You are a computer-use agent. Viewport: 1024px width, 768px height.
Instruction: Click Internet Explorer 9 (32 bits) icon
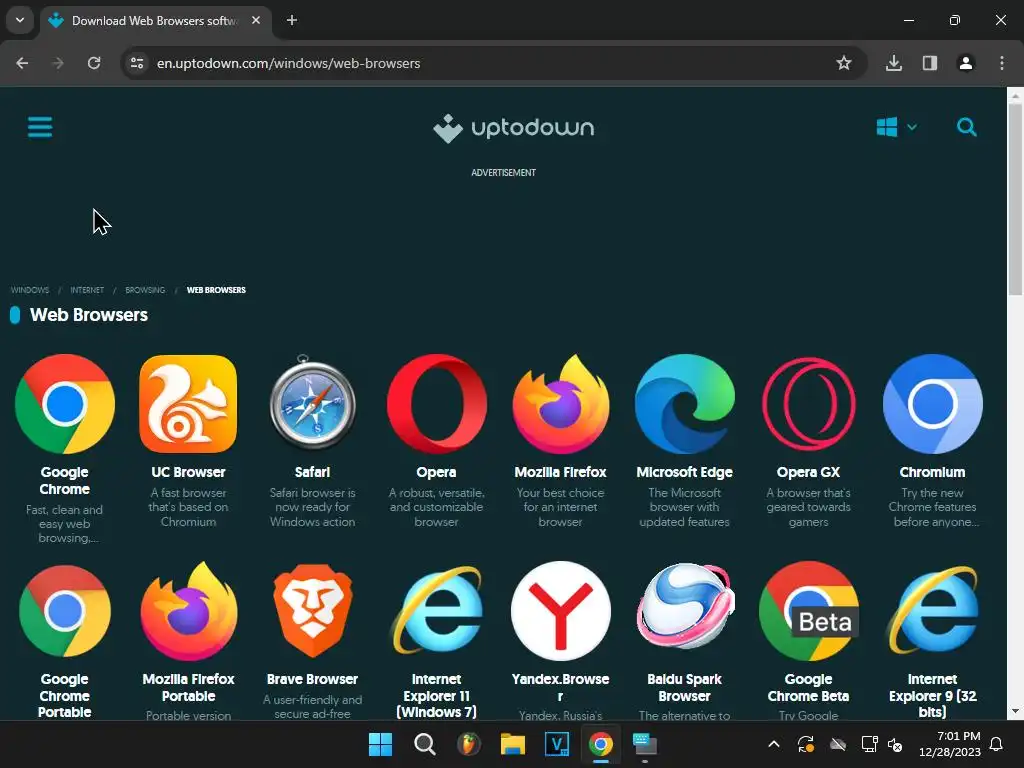tap(933, 611)
